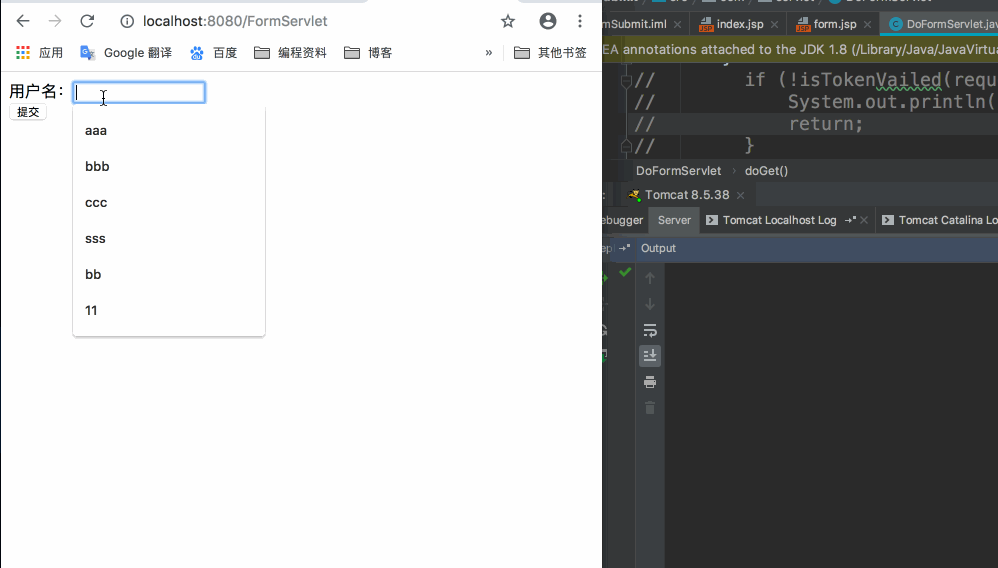Open the 其他书签 folder
The width and height of the screenshot is (998, 568).
point(550,53)
